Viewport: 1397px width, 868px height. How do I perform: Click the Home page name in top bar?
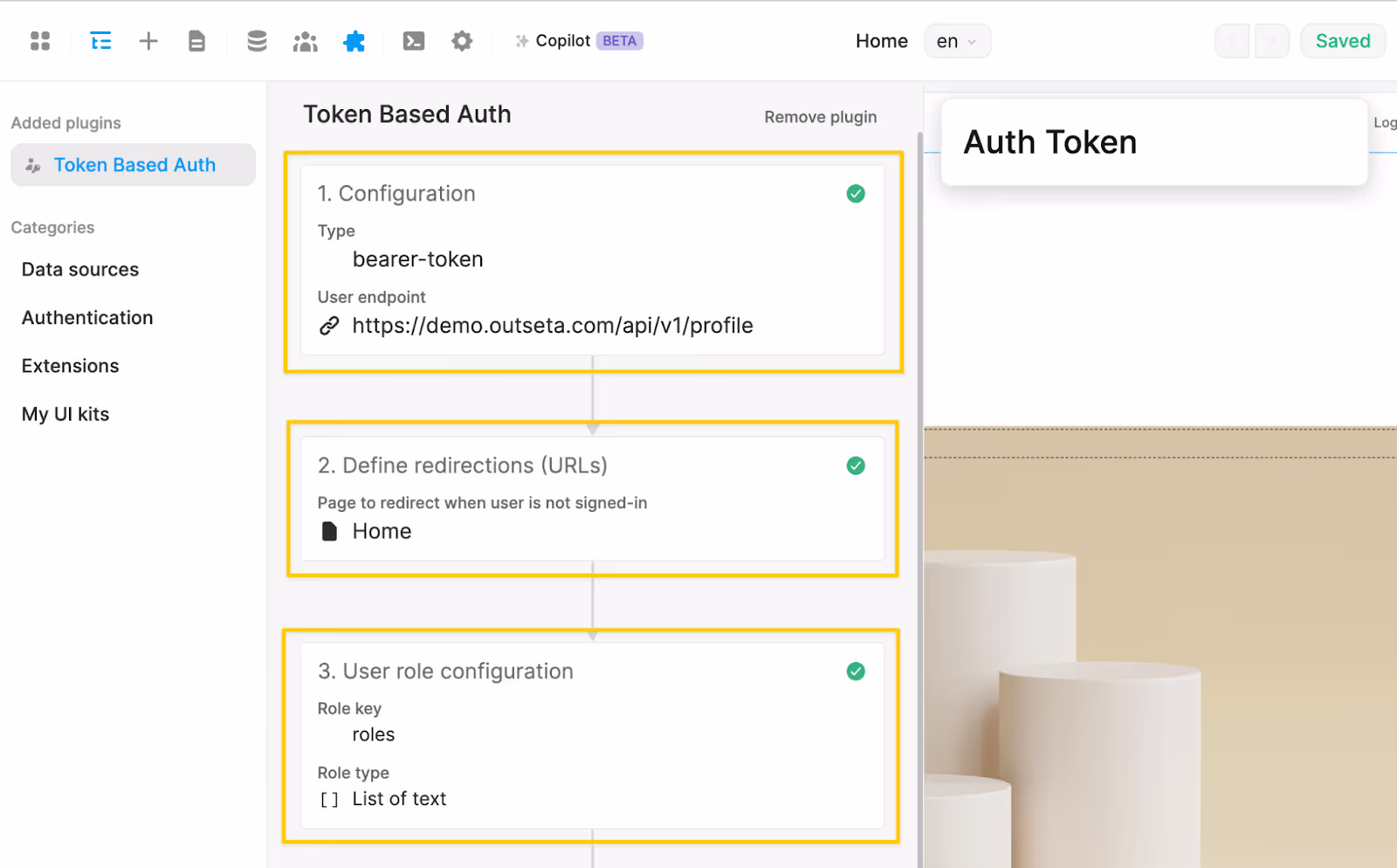point(882,41)
